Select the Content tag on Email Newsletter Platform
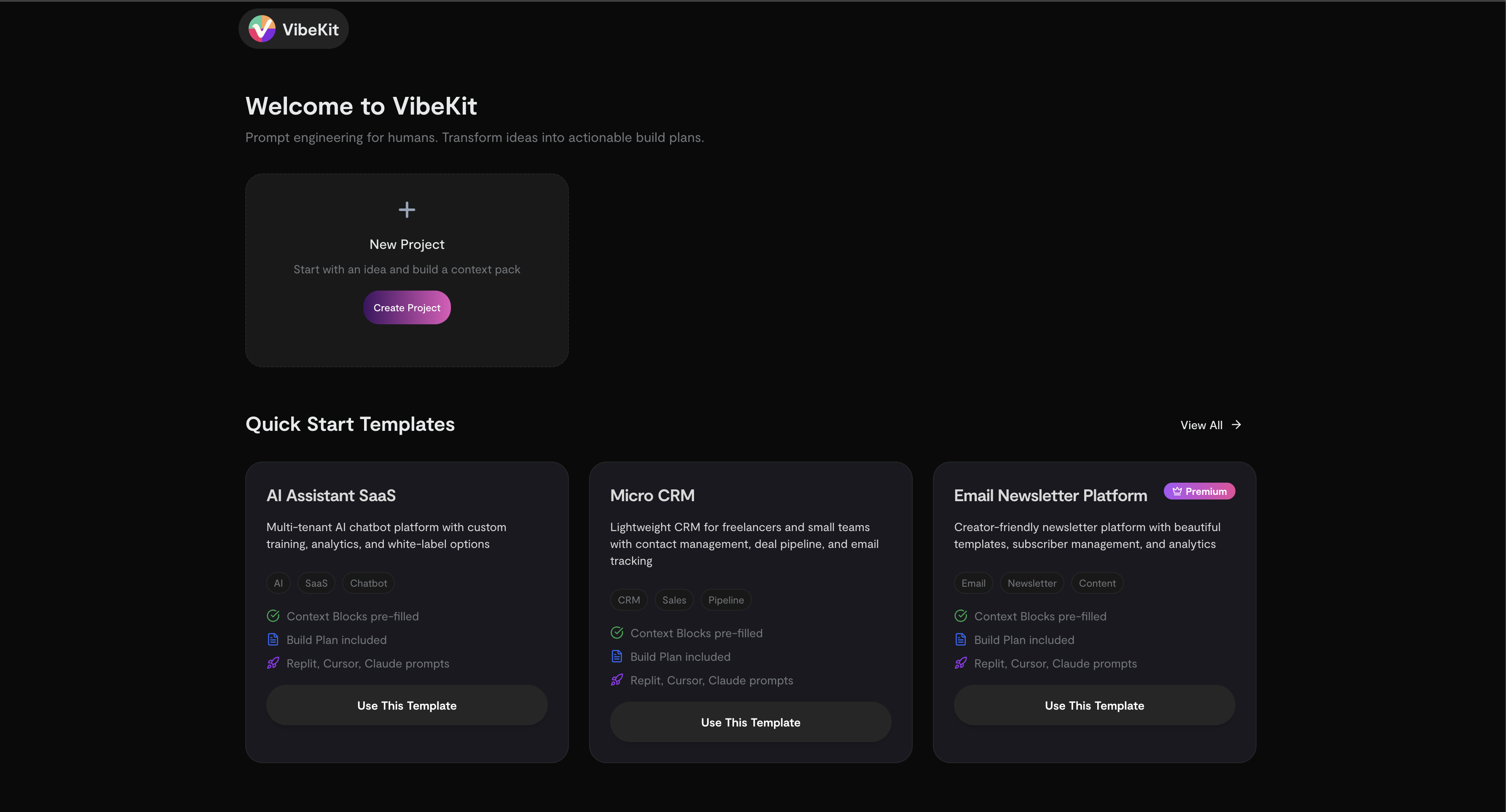 coord(1097,582)
